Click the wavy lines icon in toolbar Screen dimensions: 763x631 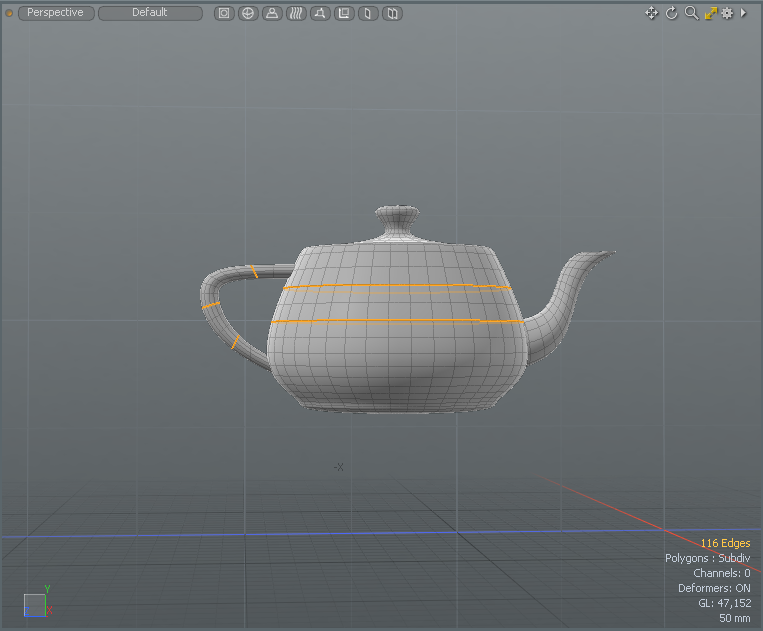tap(296, 13)
